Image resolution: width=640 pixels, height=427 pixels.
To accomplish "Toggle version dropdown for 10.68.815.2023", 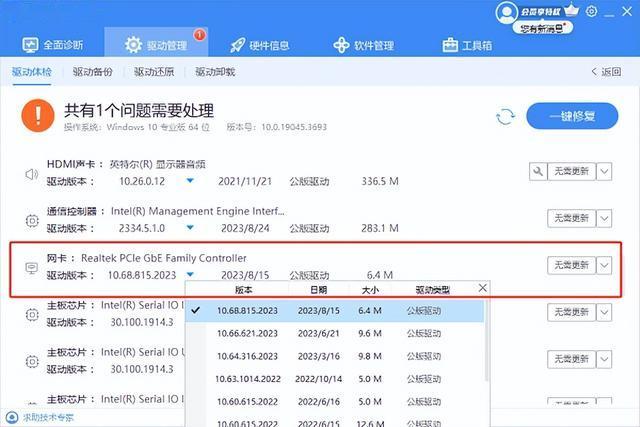I will click(x=190, y=274).
